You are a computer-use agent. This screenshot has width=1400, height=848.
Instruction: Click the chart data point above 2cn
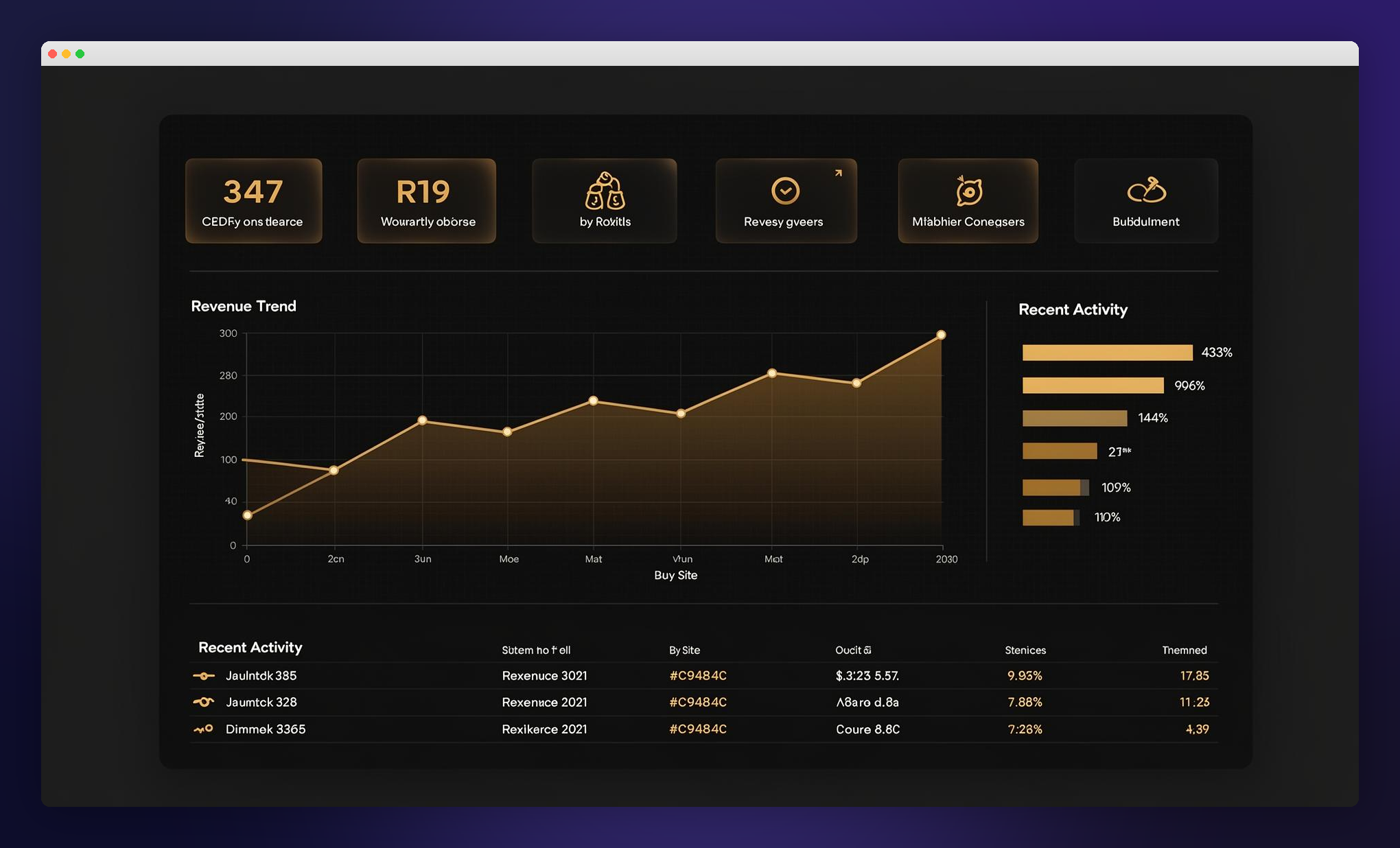click(x=334, y=470)
